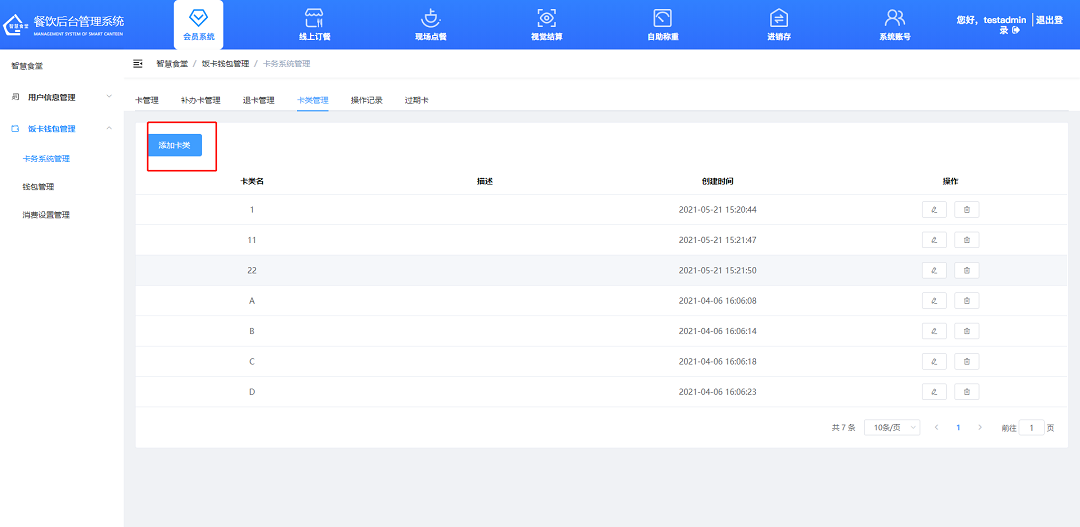Collapse the 饭卡钱包管理 sidebar menu
Image resolution: width=1080 pixels, height=527 pixels.
click(60, 129)
